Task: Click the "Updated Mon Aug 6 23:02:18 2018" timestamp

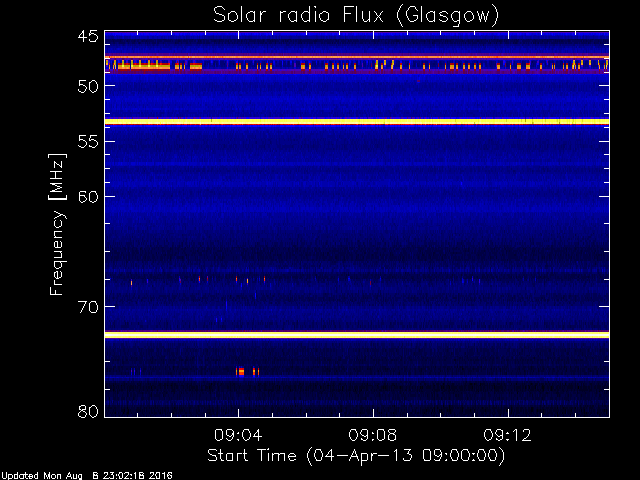Action: (x=87, y=475)
